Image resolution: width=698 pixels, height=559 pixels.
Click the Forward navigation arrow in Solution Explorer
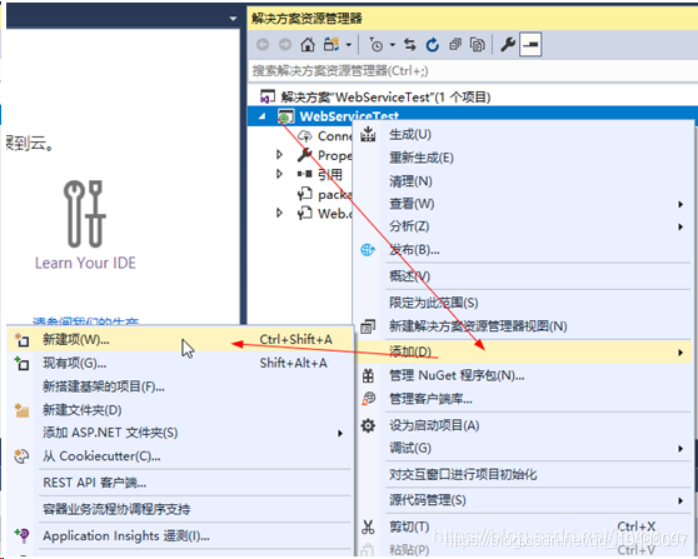[285, 45]
